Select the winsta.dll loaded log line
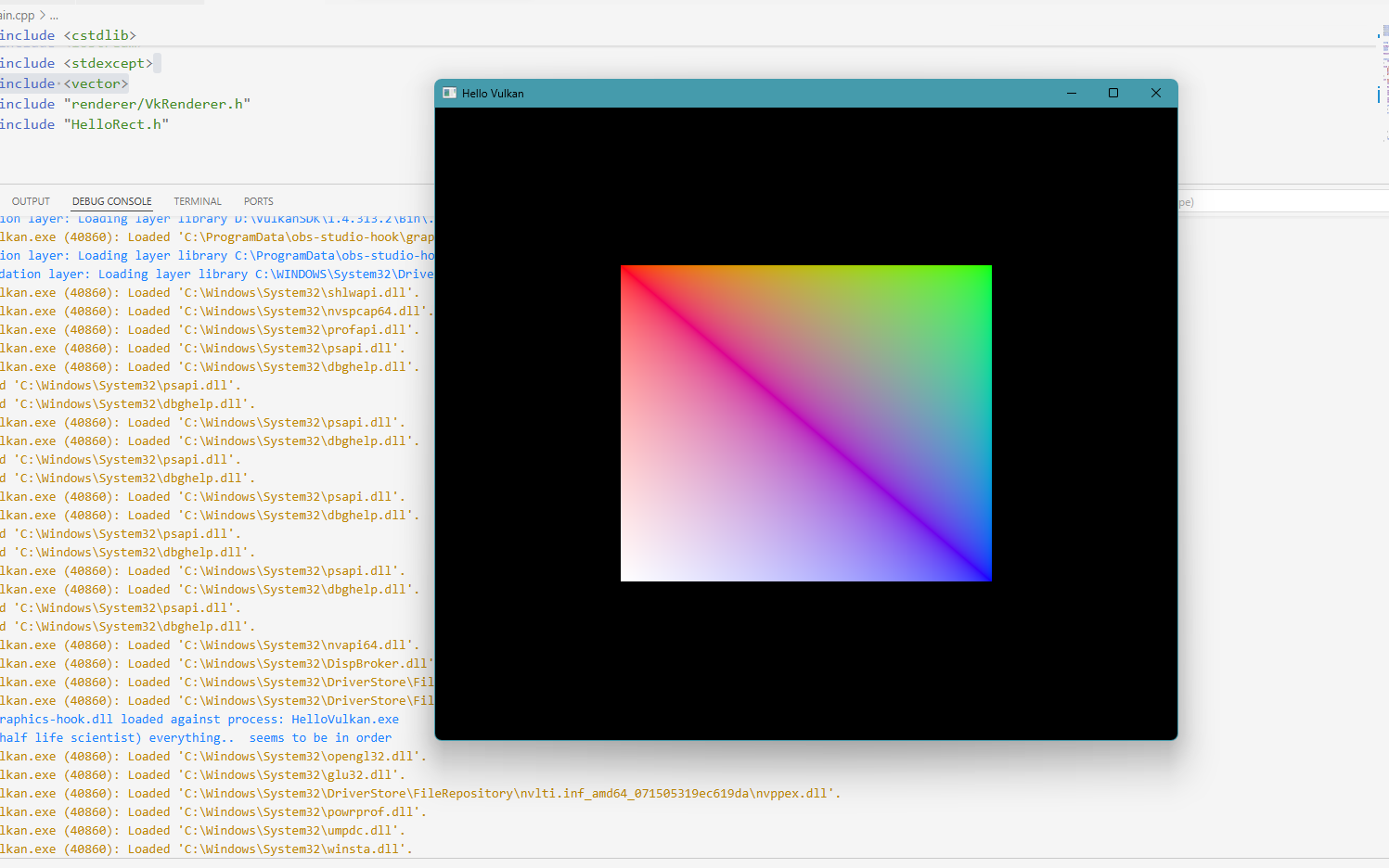This screenshot has width=1389, height=868. coord(206,849)
